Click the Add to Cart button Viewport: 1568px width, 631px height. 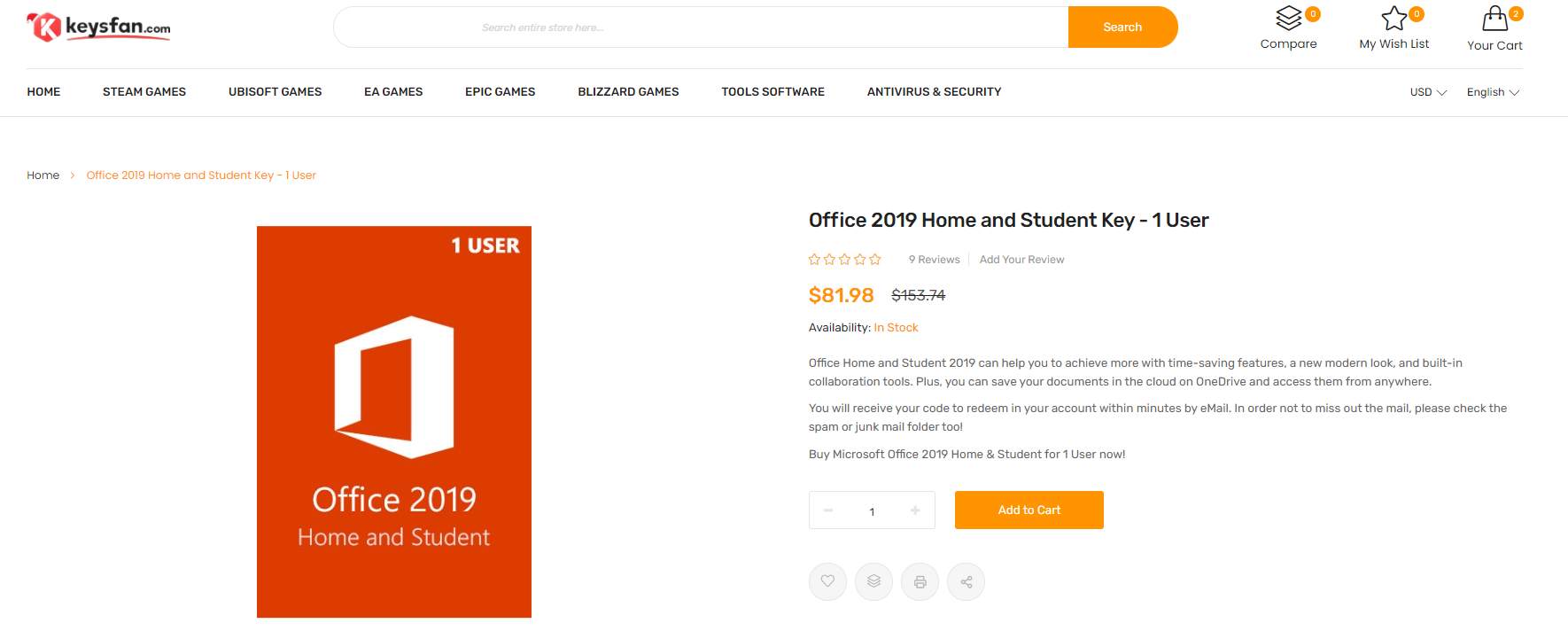(1029, 510)
